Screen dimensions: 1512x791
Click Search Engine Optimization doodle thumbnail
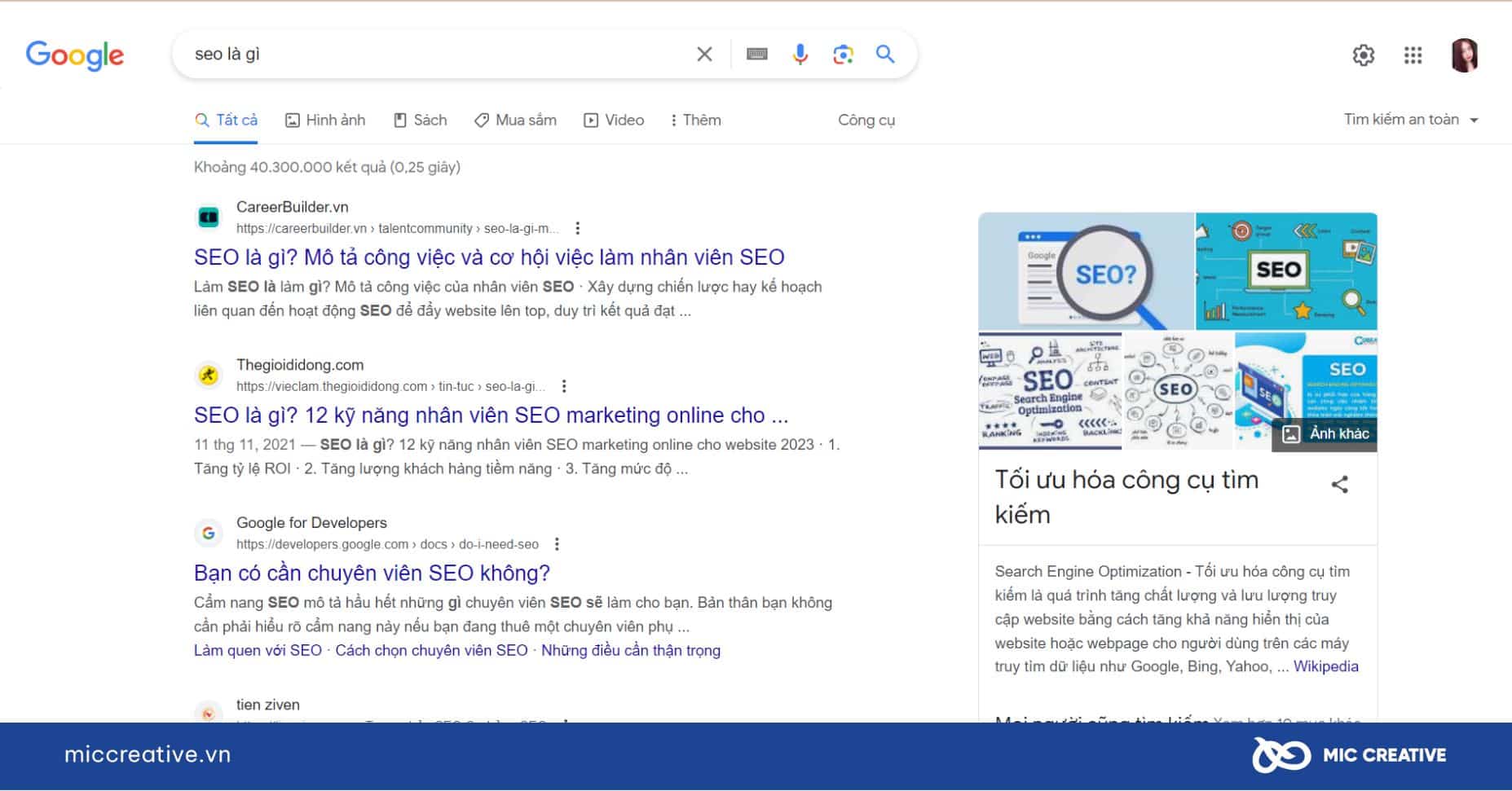coord(1050,391)
